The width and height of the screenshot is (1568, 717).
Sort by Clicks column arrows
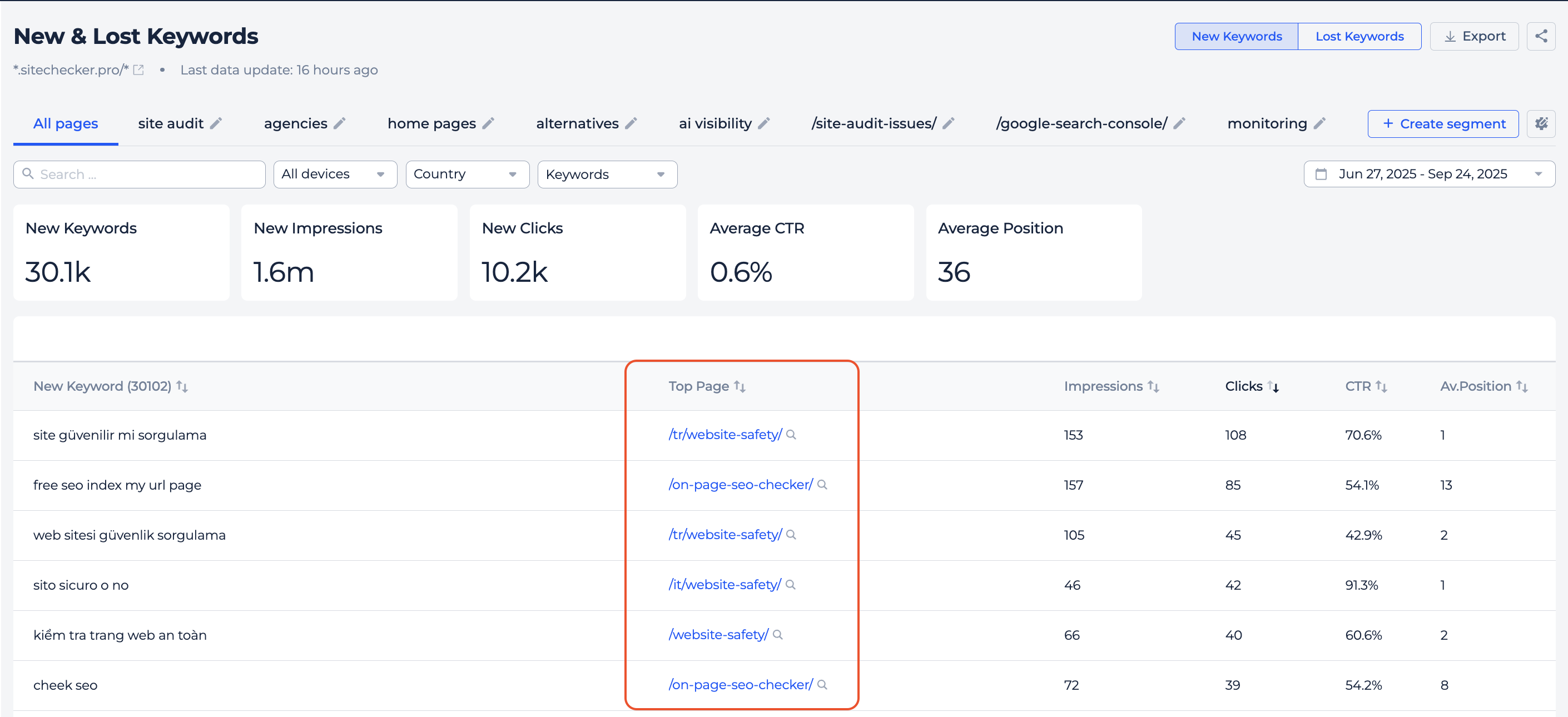pyautogui.click(x=1273, y=386)
